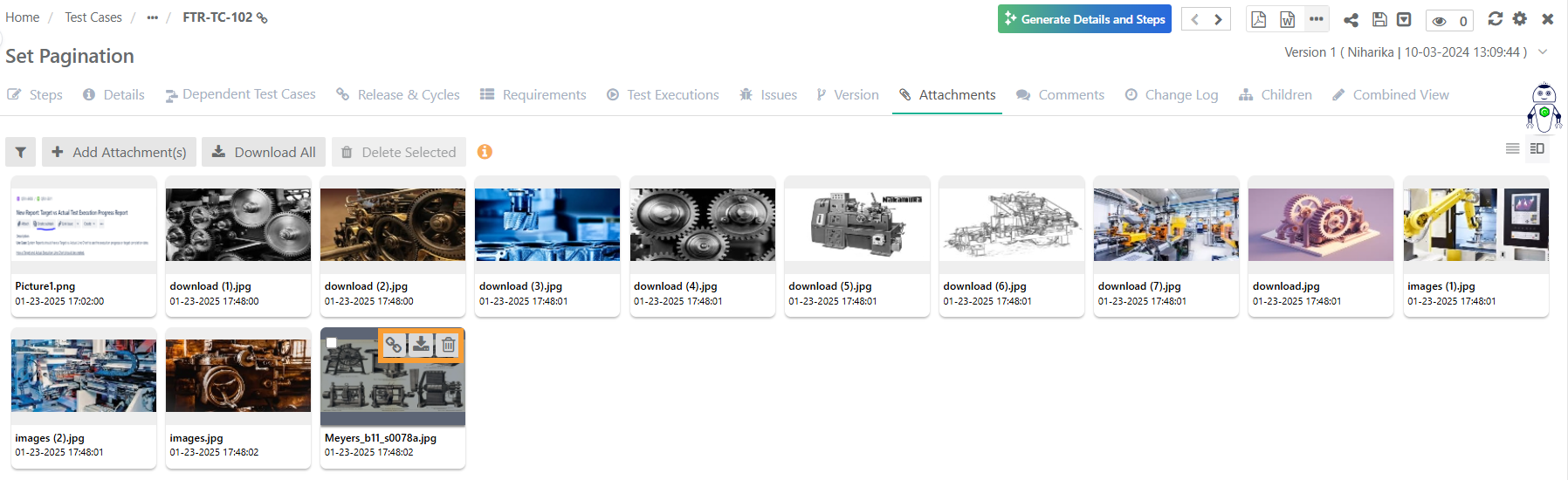
Task: Open the more export options ellipsis
Action: click(x=1316, y=19)
